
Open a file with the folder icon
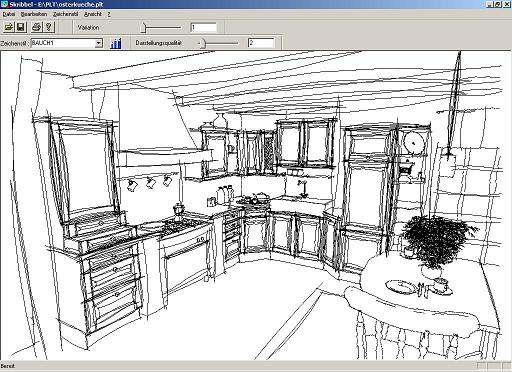[x=8, y=27]
